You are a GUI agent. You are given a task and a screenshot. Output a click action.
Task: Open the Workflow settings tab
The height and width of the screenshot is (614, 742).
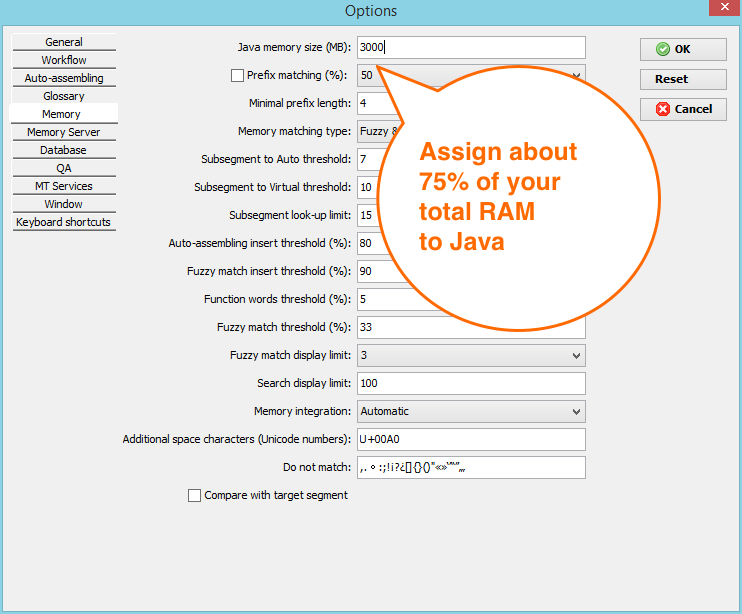click(x=64, y=60)
